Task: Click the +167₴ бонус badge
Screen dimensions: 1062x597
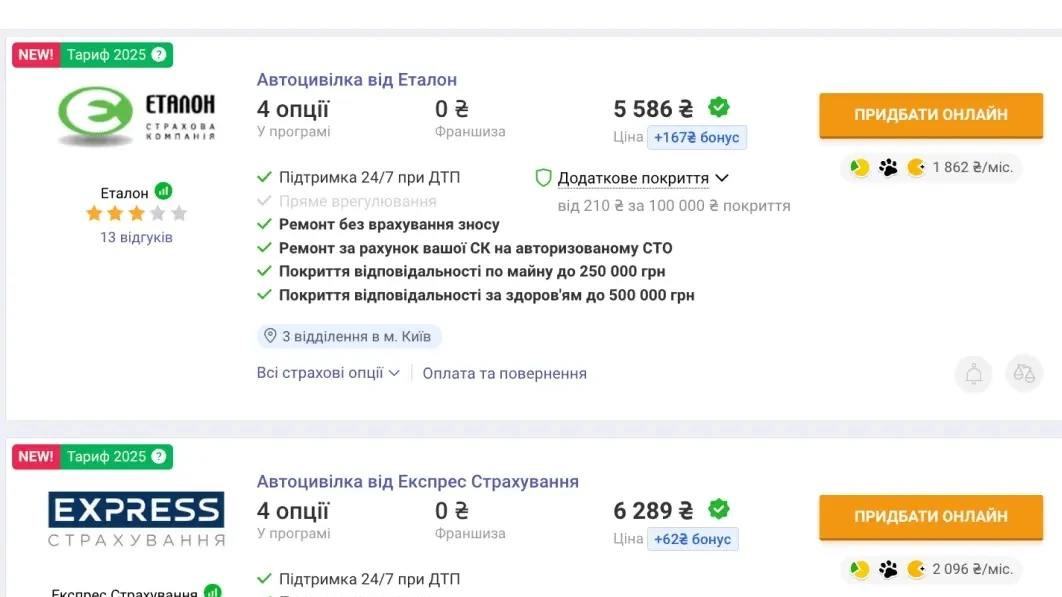Action: tap(697, 138)
